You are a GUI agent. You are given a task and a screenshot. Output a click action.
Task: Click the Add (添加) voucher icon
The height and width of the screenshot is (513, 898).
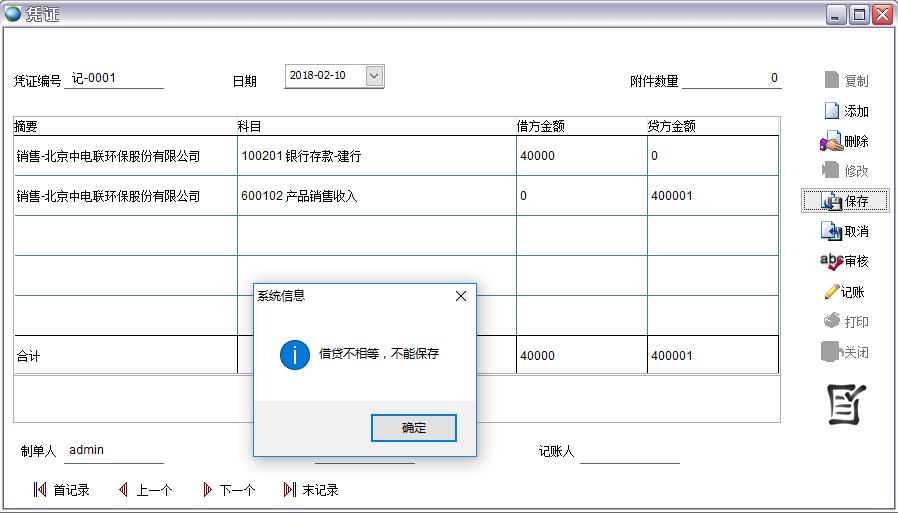point(844,111)
